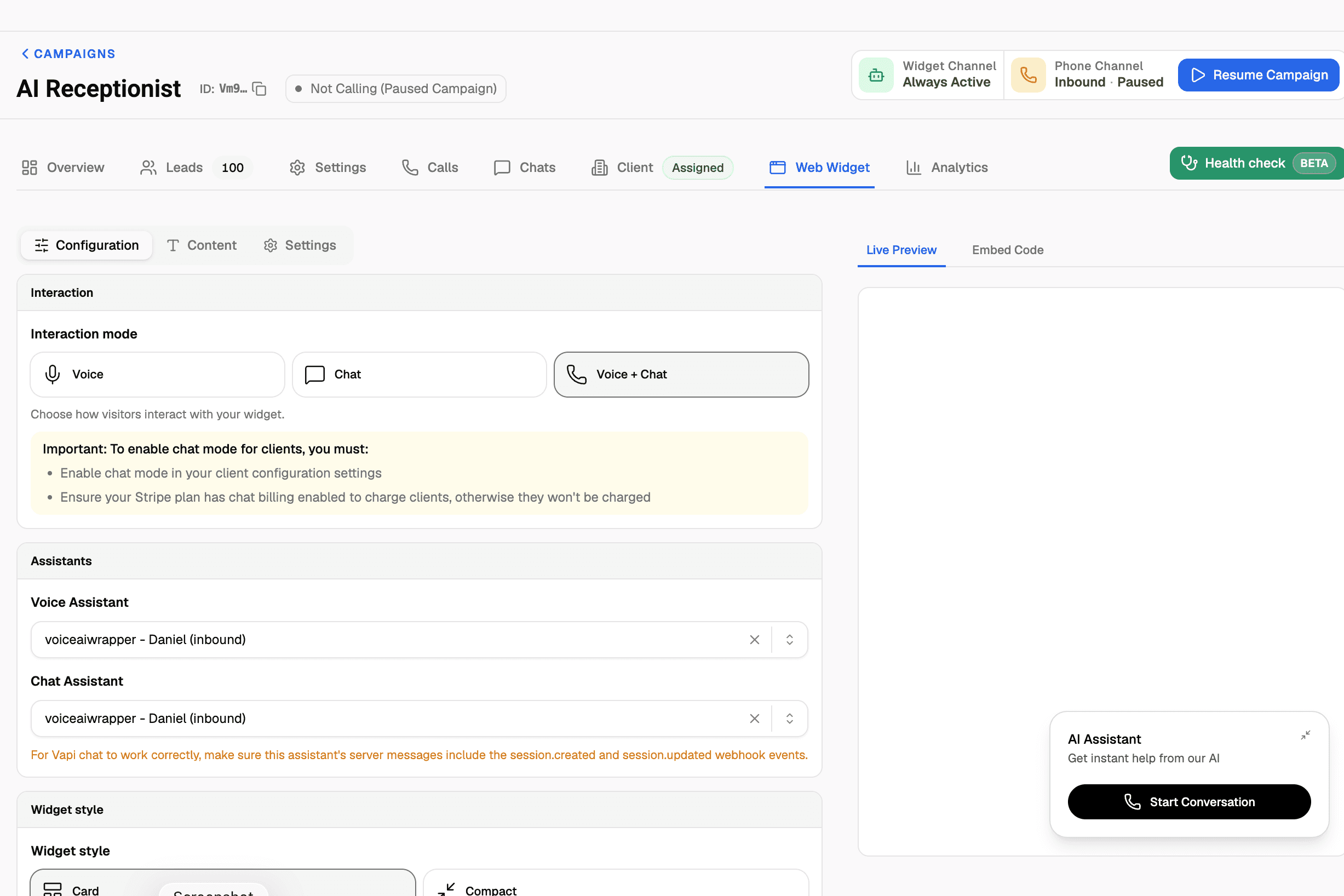This screenshot has width=1344, height=896.
Task: Show the Embed Code pane
Action: point(1007,250)
